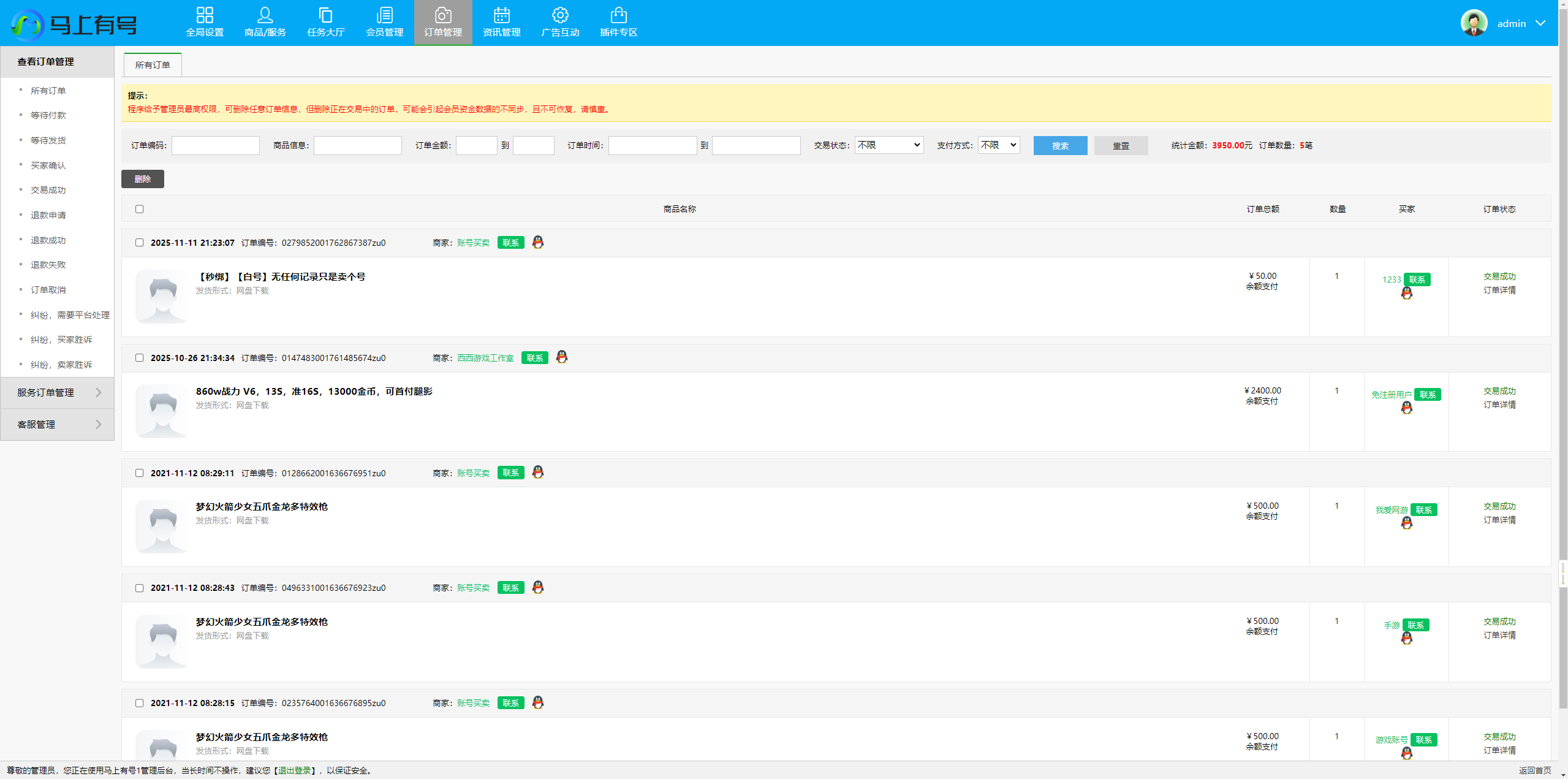Go to 任务大厅 icon in navbar
1568x779 pixels.
click(x=325, y=15)
